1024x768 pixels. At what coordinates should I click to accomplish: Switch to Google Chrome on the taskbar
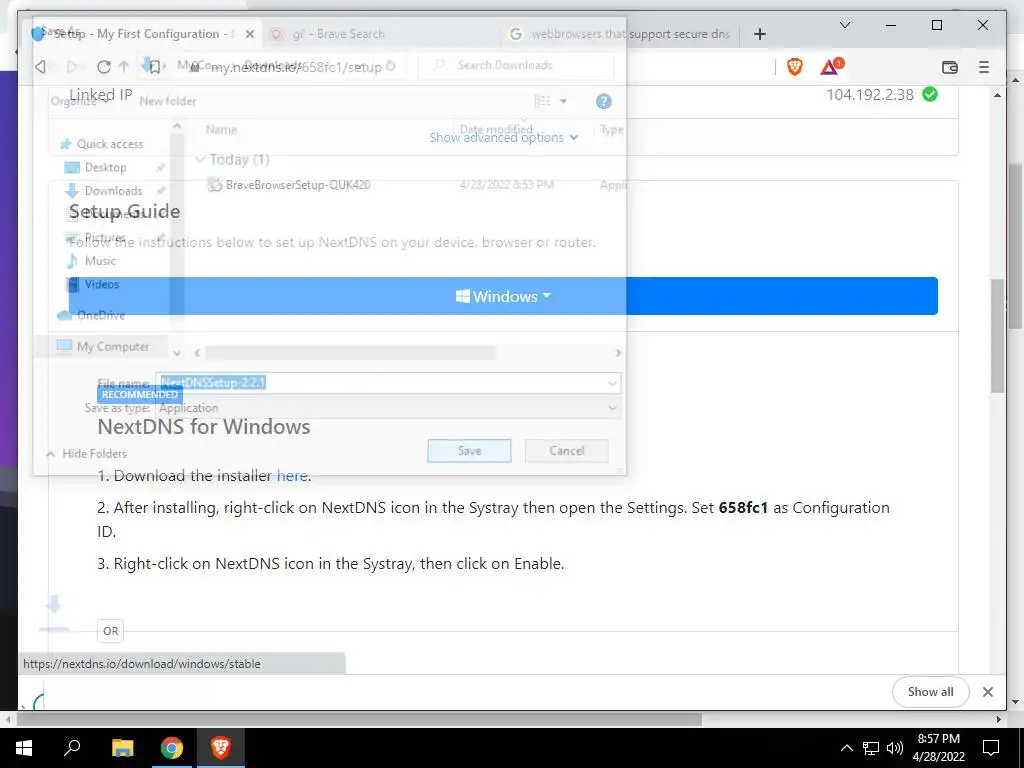171,748
